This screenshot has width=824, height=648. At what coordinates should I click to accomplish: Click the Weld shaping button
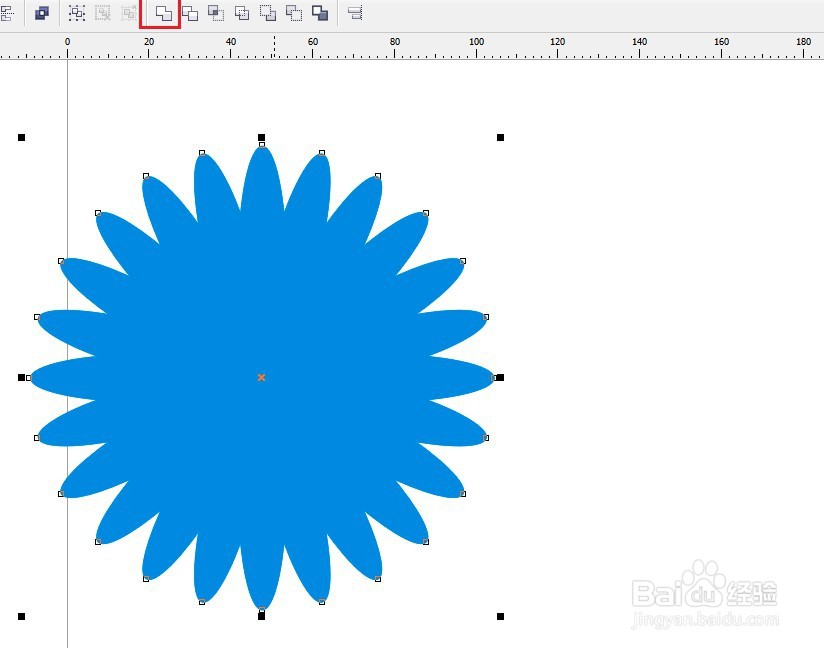pyautogui.click(x=163, y=13)
